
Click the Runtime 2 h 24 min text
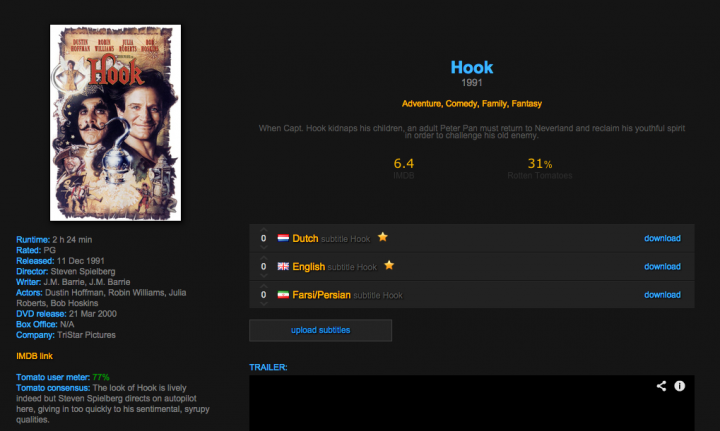pyautogui.click(x=54, y=240)
